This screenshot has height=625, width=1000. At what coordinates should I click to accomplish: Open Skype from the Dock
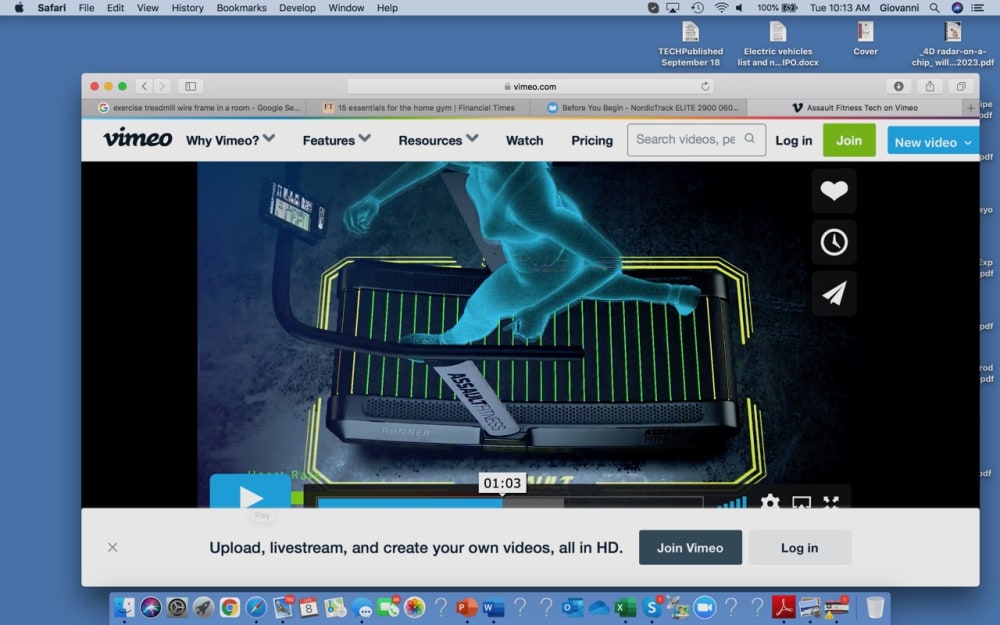point(652,607)
